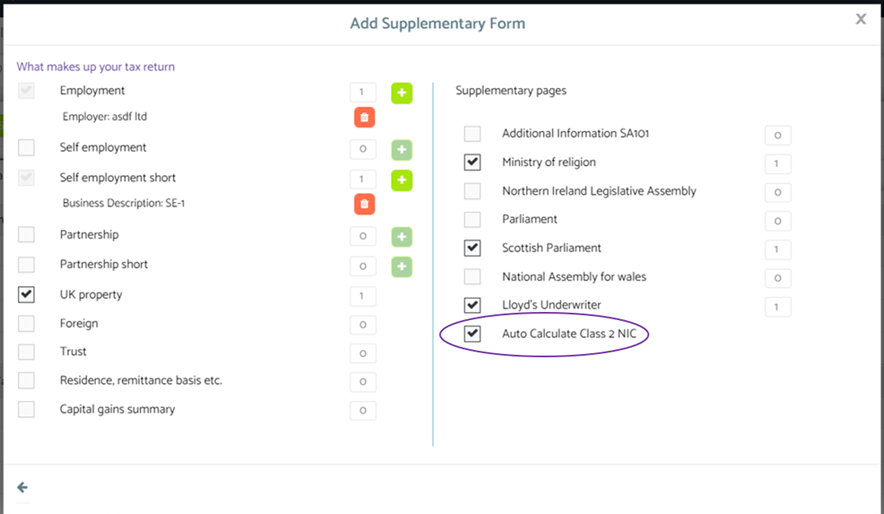This screenshot has height=514, width=884.
Task: Click plus icon next to Partnership
Action: 401,237
